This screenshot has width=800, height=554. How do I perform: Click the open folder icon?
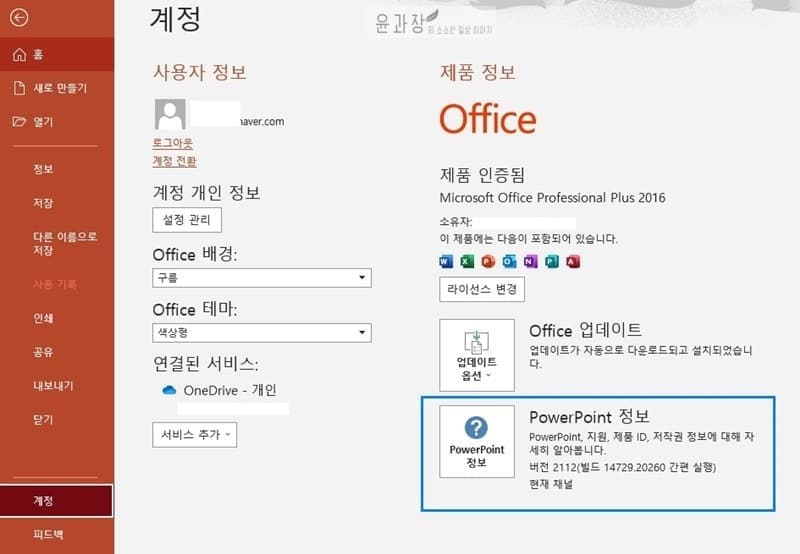click(19, 121)
